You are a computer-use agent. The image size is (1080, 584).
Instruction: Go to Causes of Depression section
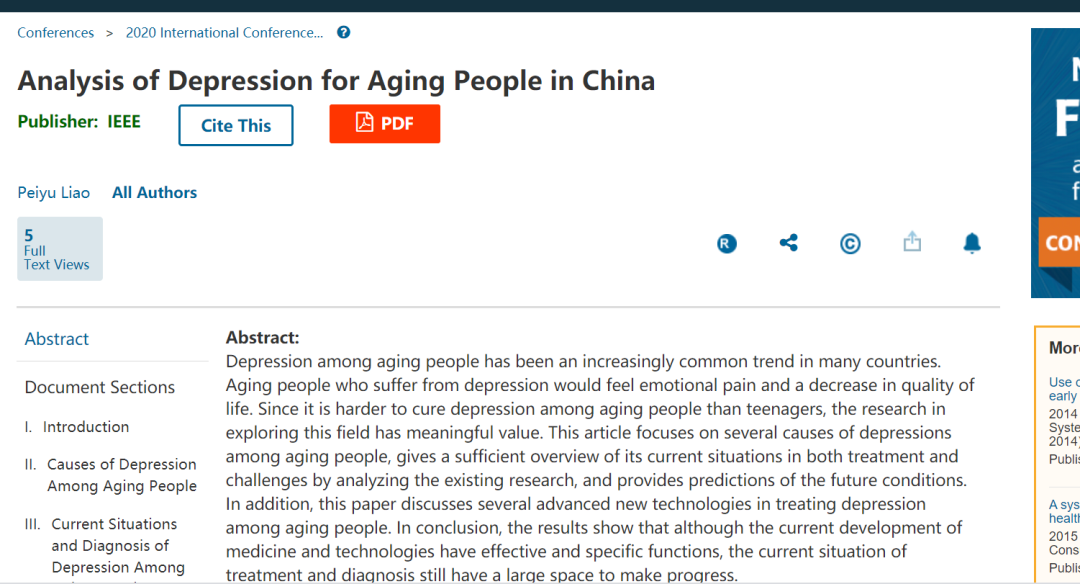[121, 475]
